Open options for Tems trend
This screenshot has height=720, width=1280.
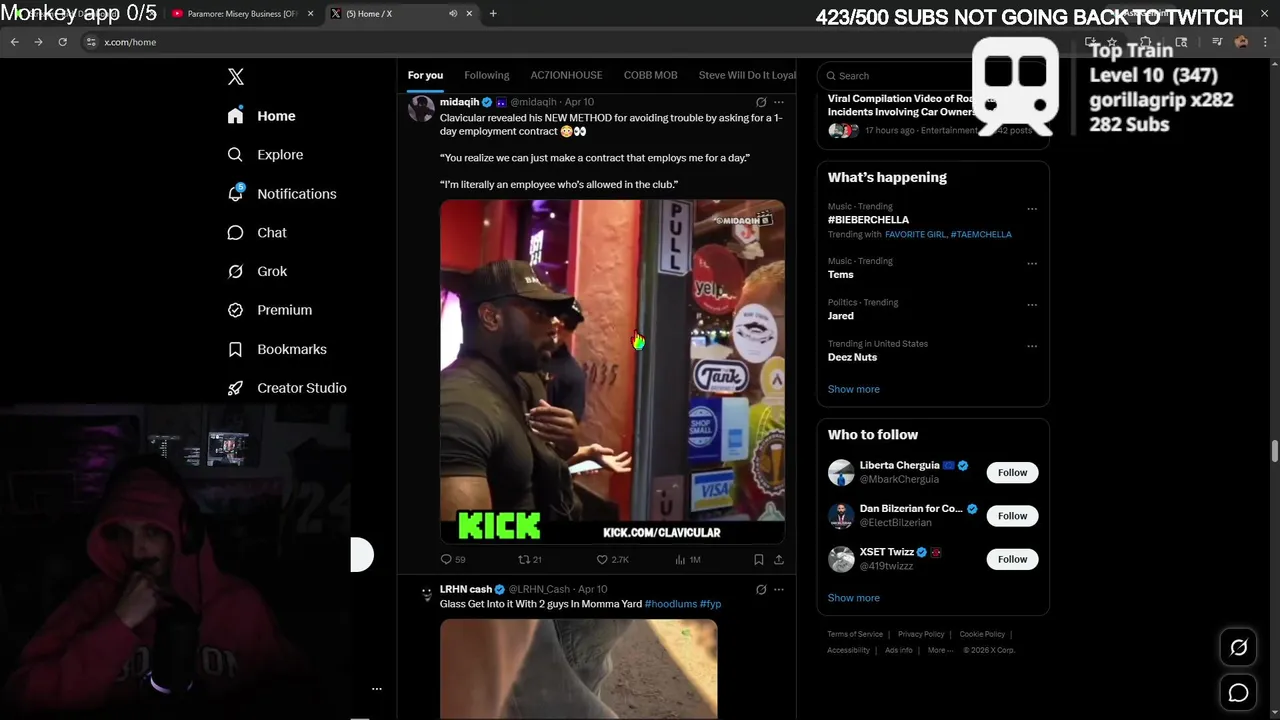(1032, 264)
